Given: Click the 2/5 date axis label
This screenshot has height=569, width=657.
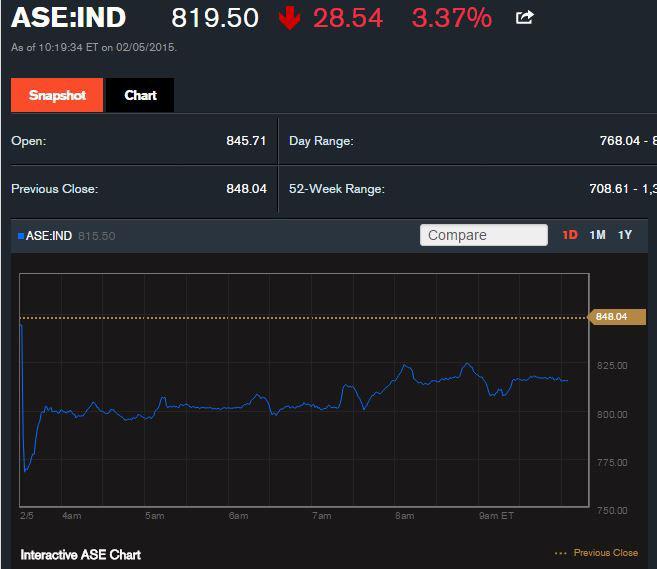Looking at the screenshot, I should tap(27, 516).
